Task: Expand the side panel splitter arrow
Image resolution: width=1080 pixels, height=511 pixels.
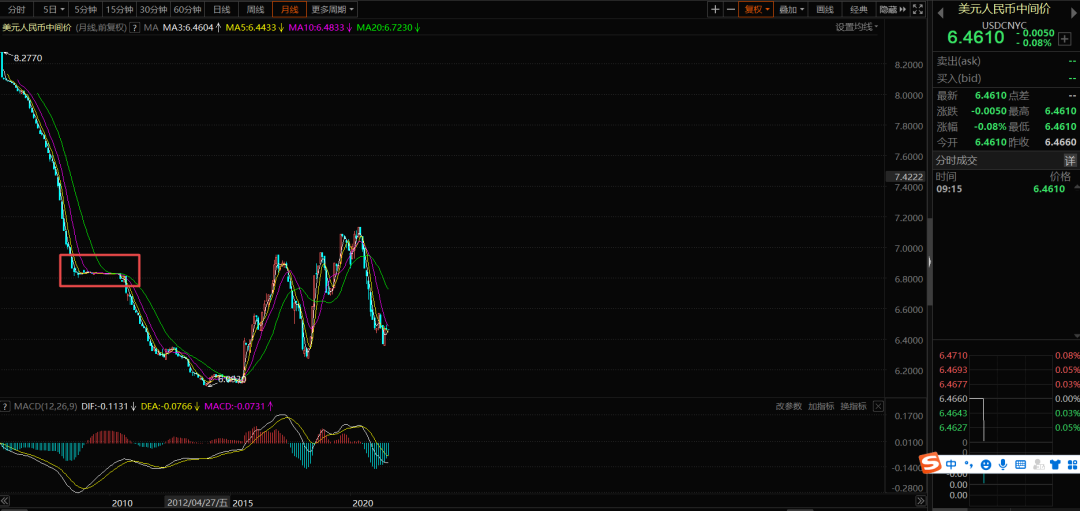Action: [929, 262]
